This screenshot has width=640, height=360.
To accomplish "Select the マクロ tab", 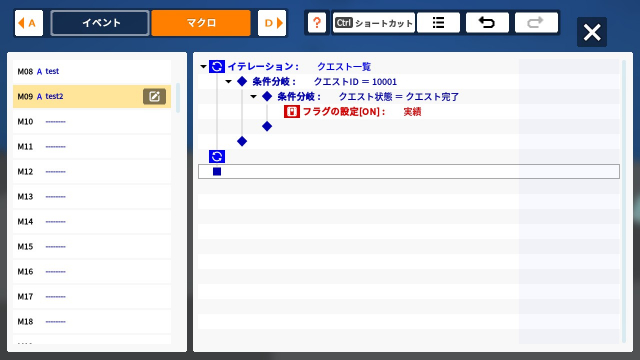I will pyautogui.click(x=201, y=23).
